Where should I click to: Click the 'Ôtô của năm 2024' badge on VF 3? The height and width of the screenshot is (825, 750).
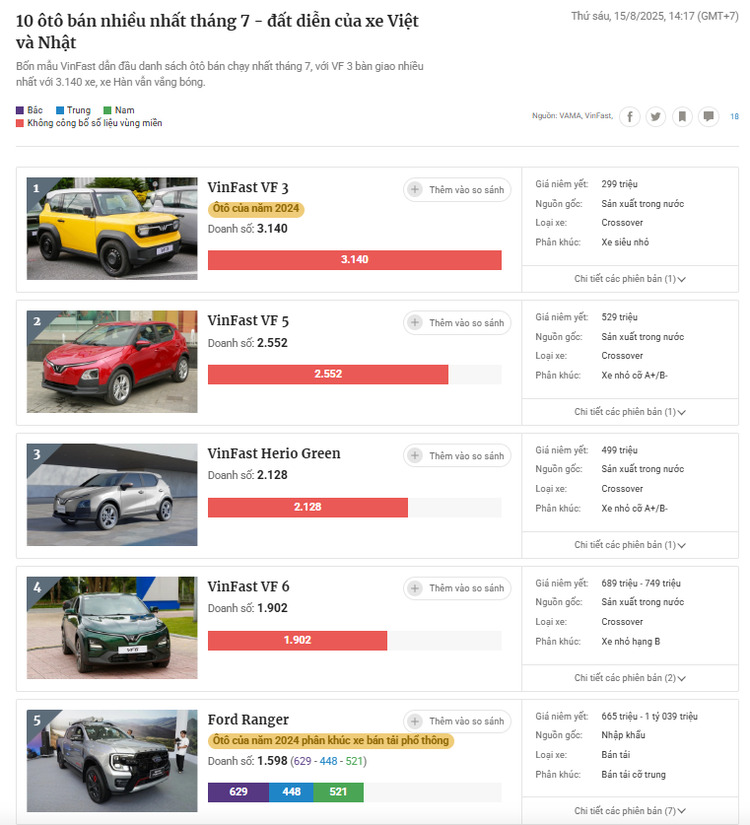click(256, 209)
